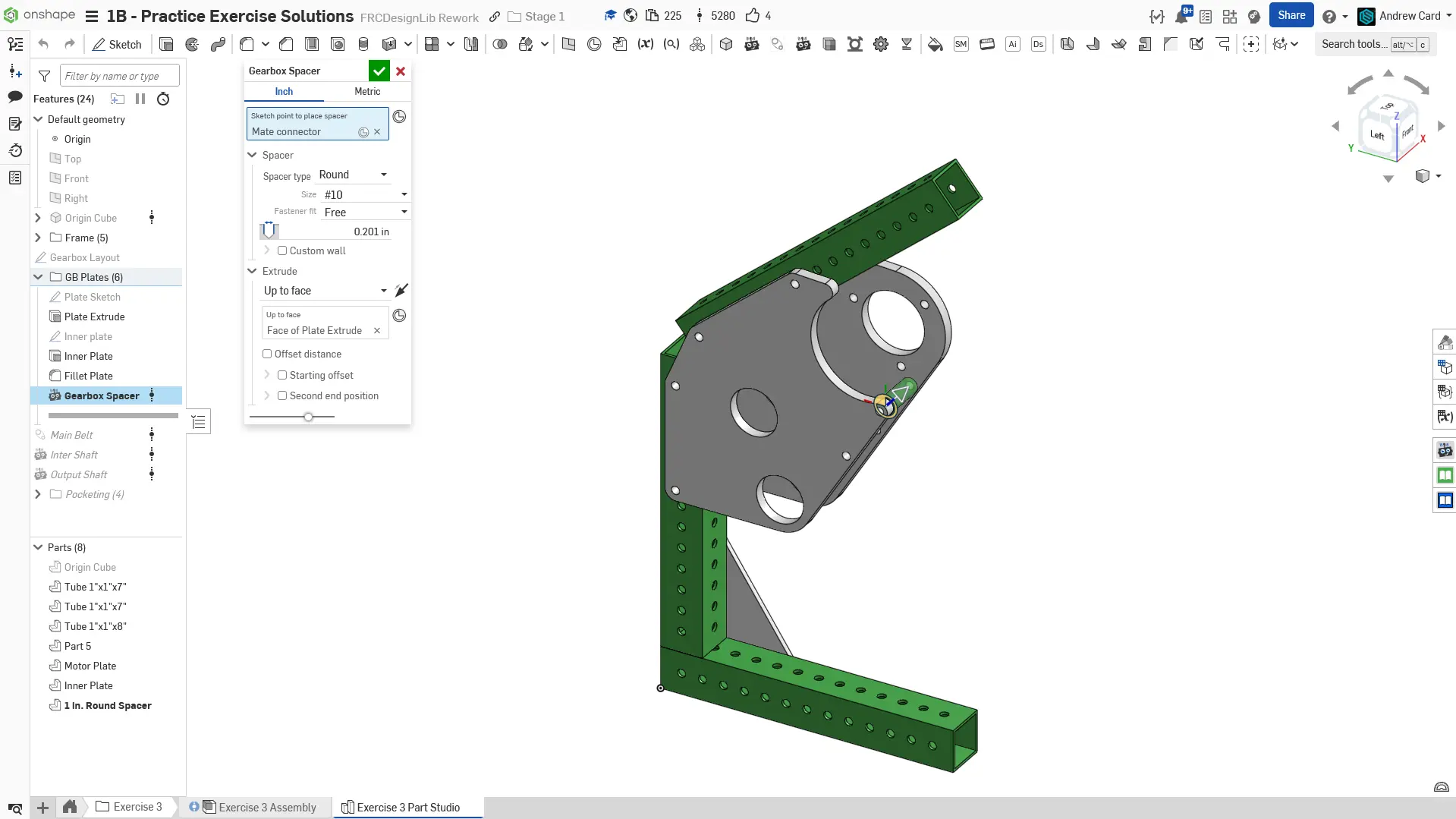
Task: Open the notifications bell icon
Action: point(1181,16)
